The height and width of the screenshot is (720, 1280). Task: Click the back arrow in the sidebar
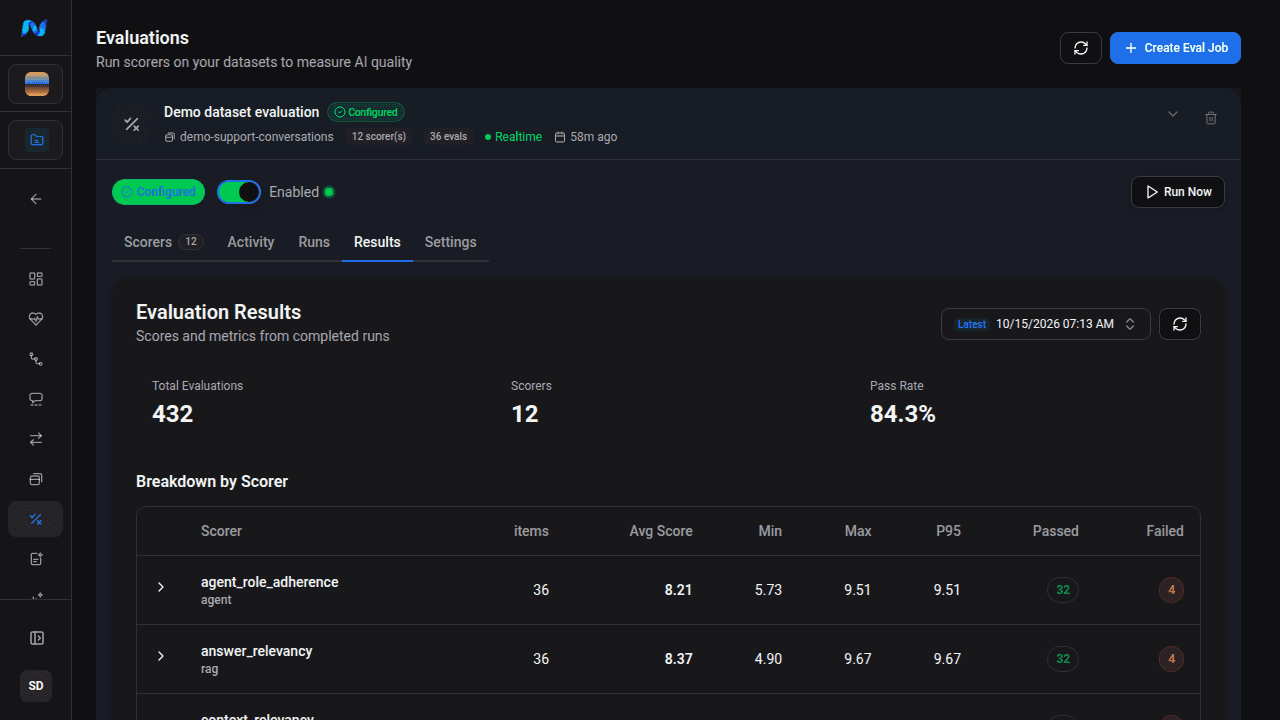36,199
